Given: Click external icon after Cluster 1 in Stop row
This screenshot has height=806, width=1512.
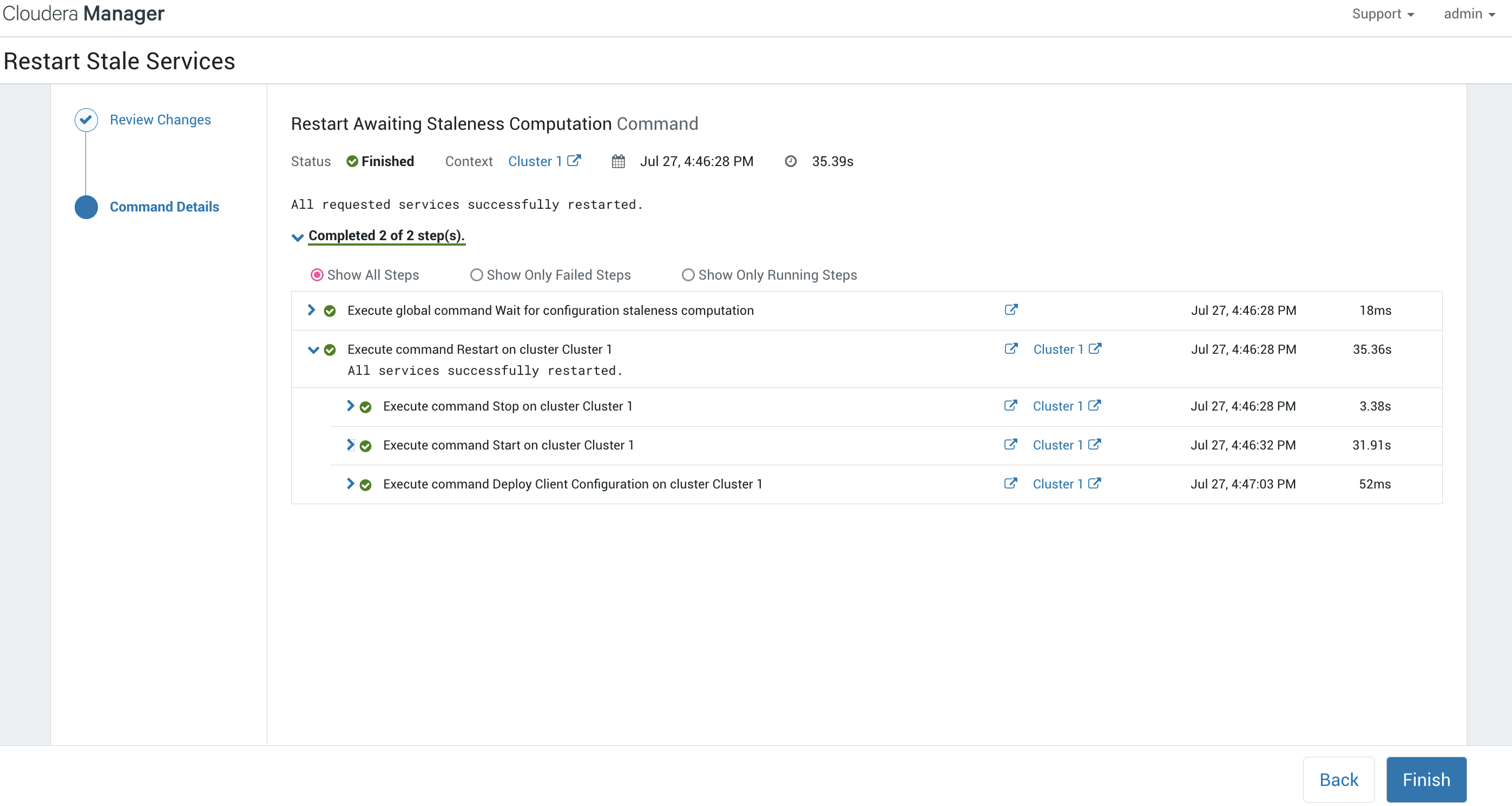Looking at the screenshot, I should 1094,405.
